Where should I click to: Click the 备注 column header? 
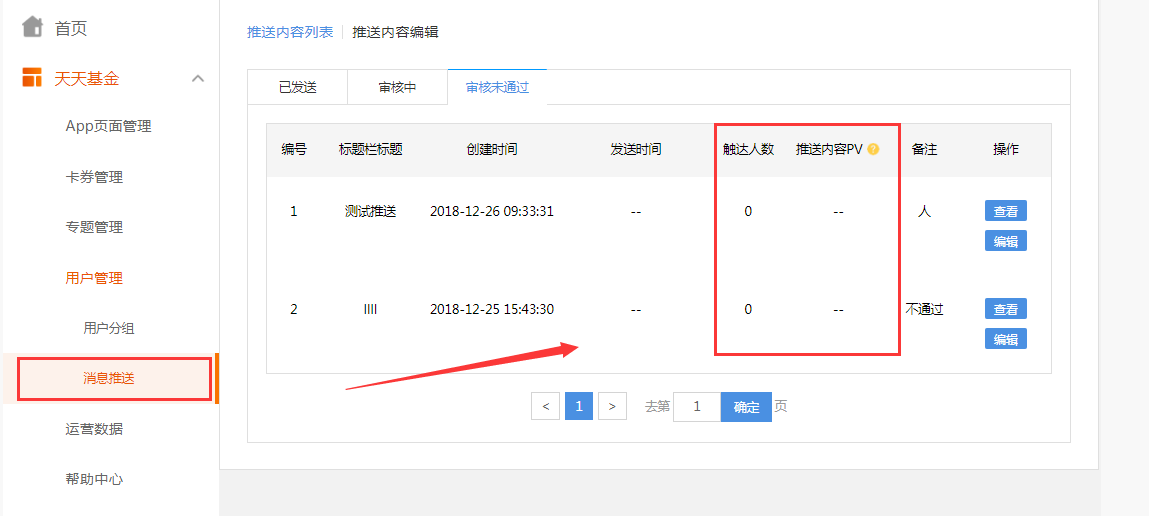coord(924,150)
